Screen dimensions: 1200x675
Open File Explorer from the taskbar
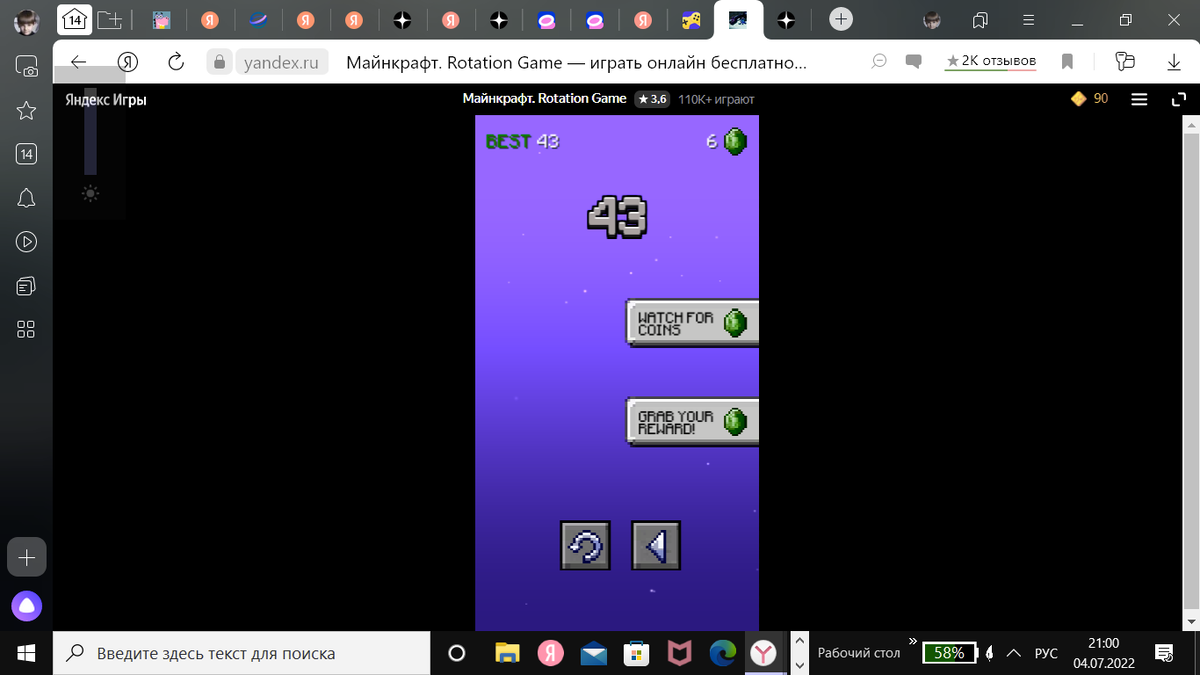click(x=508, y=653)
